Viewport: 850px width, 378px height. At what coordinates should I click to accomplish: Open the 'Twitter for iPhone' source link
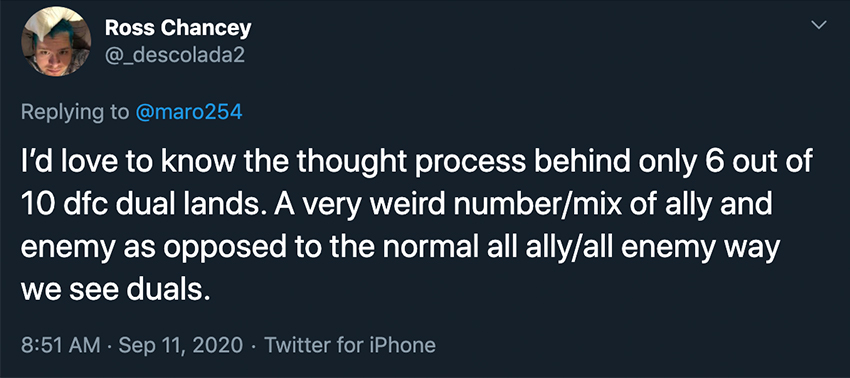point(350,345)
